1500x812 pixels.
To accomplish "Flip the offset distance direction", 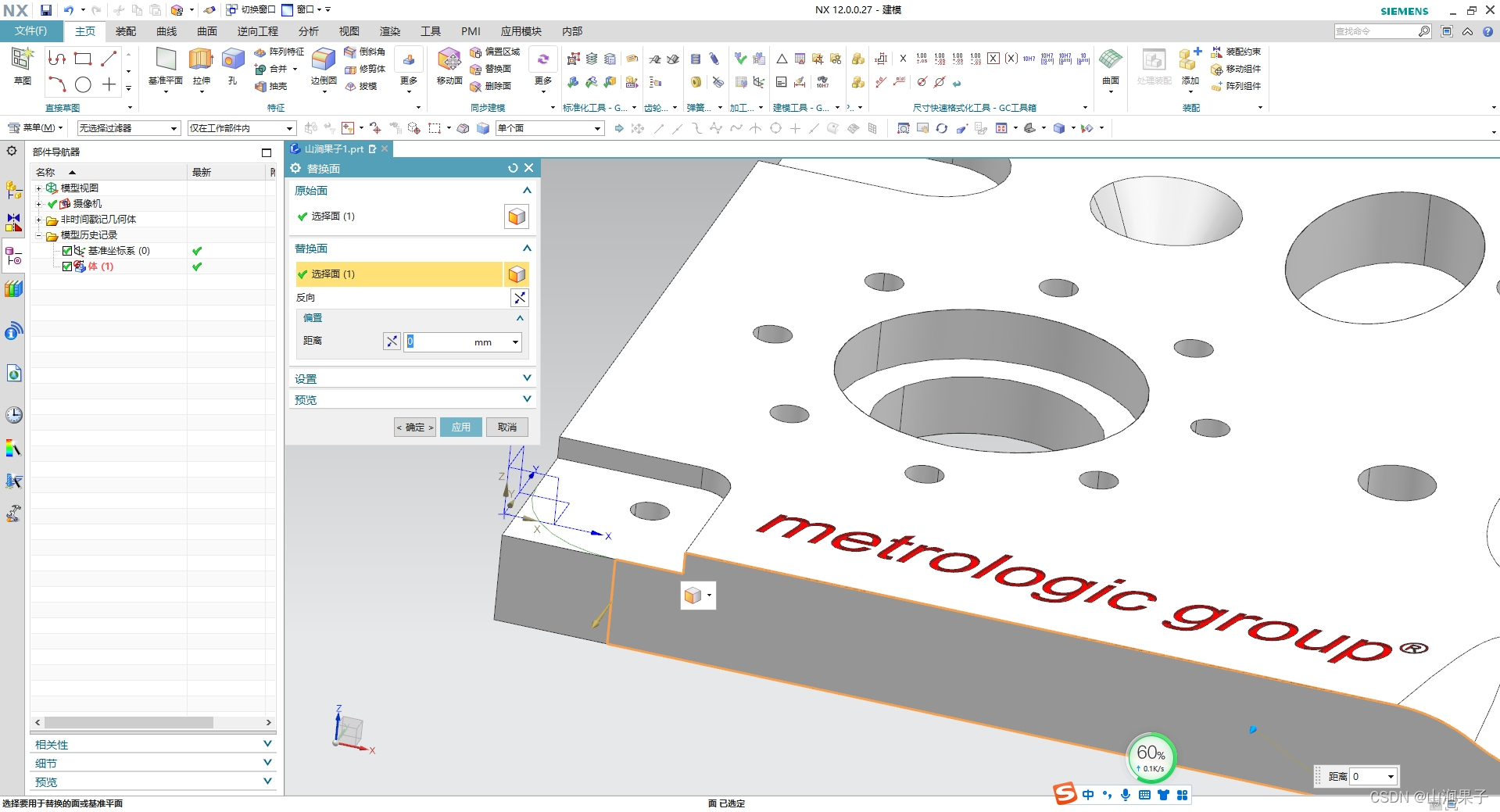I will (x=392, y=342).
